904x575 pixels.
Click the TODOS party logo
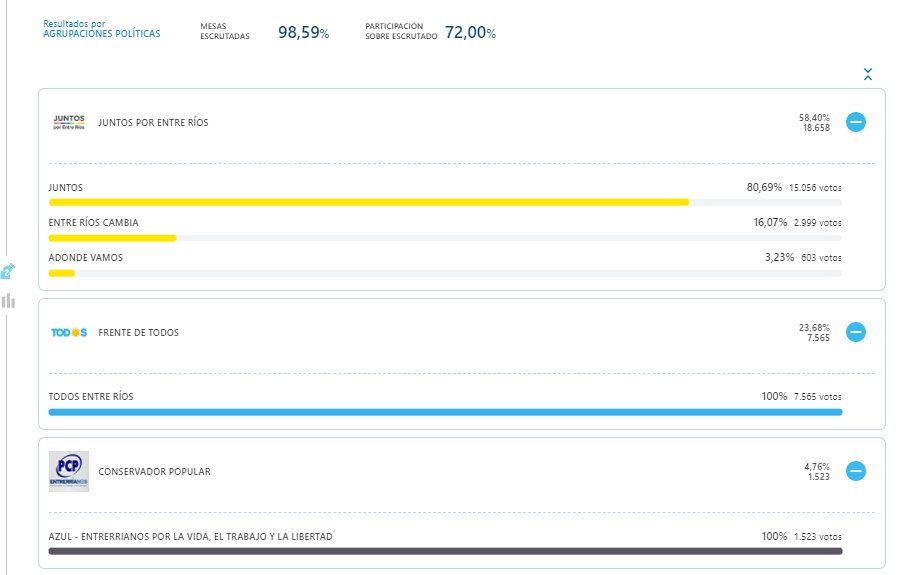[69, 332]
